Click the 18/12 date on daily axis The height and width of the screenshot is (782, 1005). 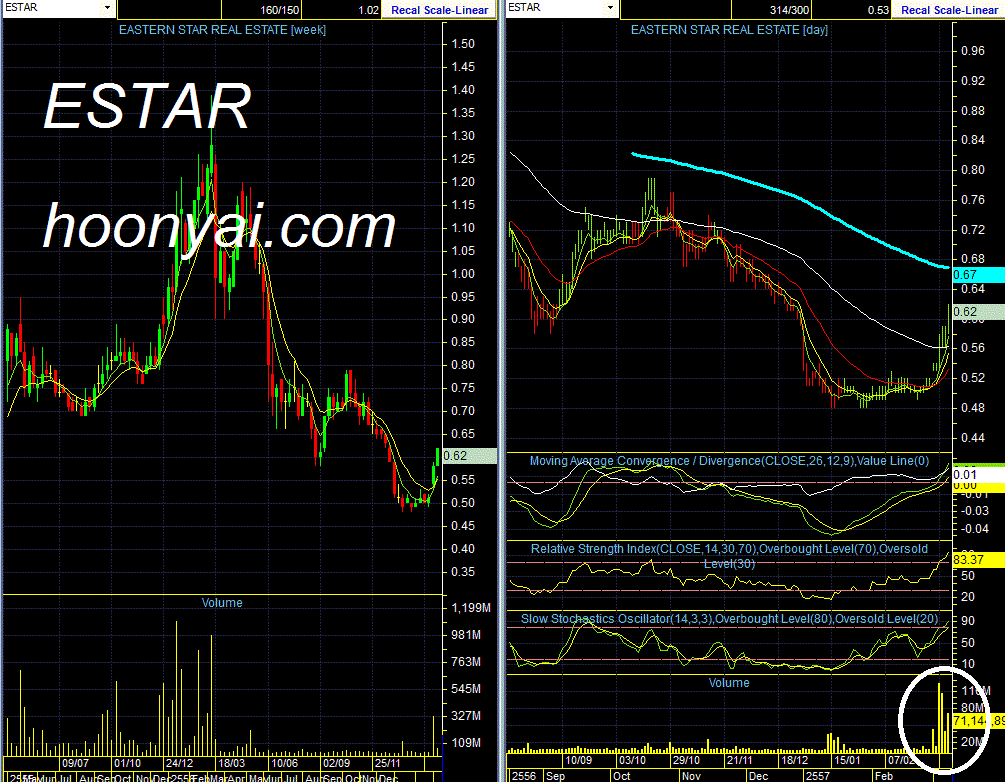(x=794, y=760)
